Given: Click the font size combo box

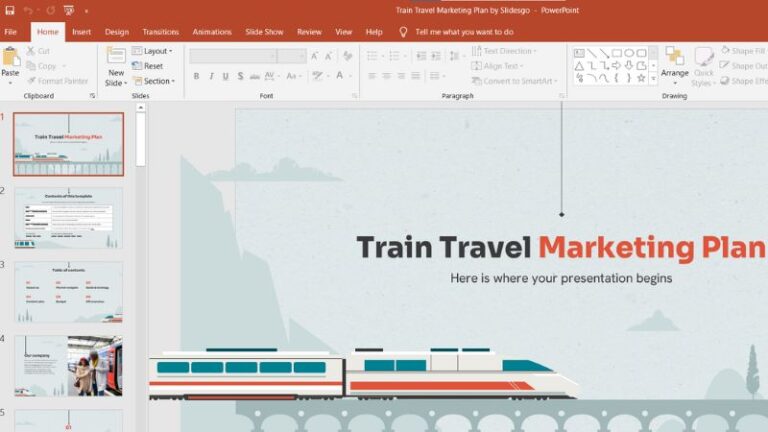Looking at the screenshot, I should (x=291, y=56).
